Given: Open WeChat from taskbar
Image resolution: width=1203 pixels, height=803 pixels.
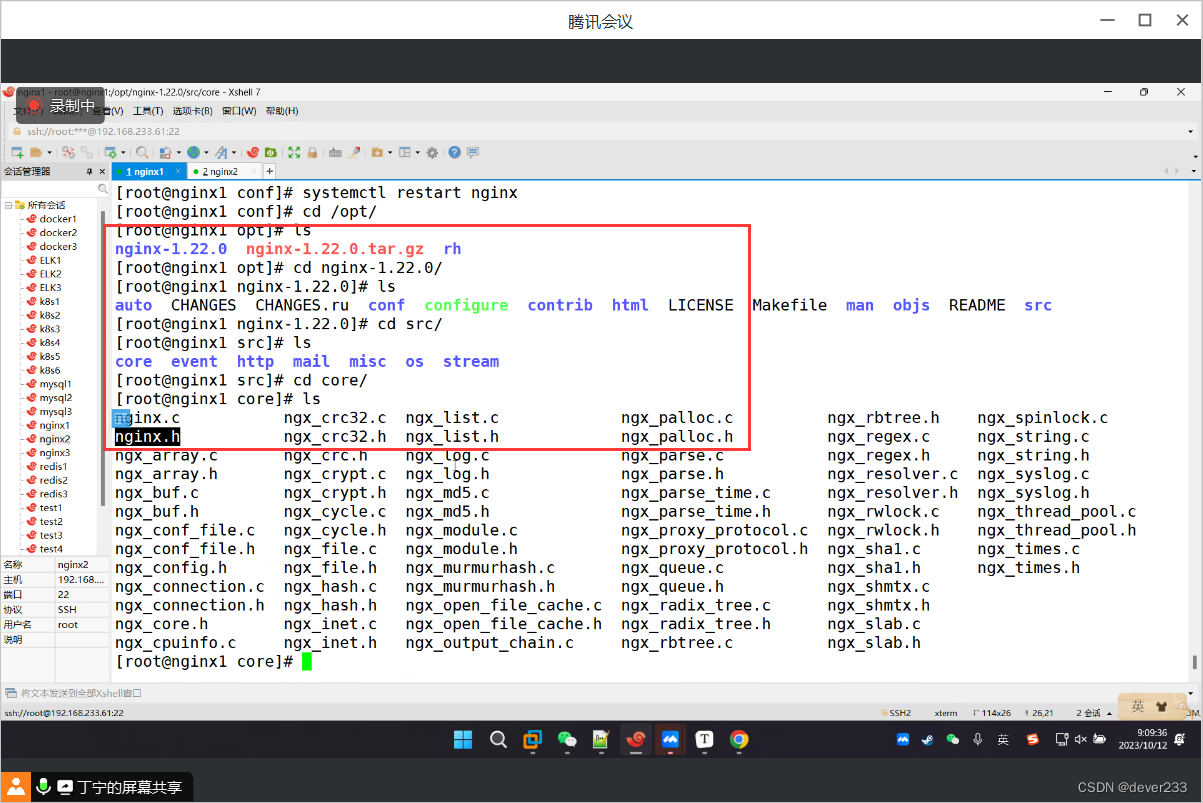Looking at the screenshot, I should (567, 740).
